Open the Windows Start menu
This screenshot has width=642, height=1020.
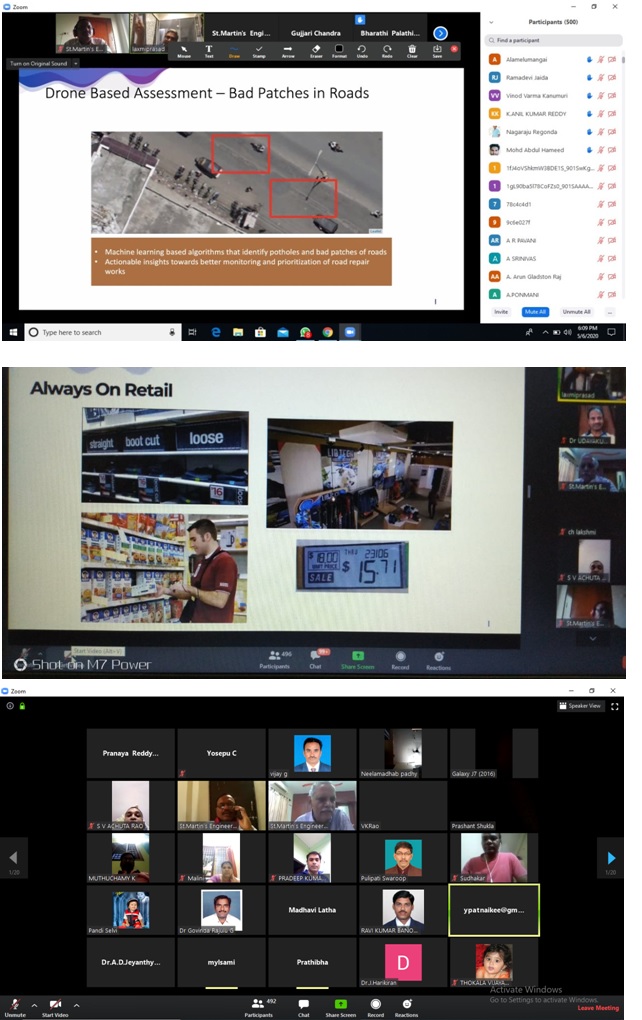13,332
